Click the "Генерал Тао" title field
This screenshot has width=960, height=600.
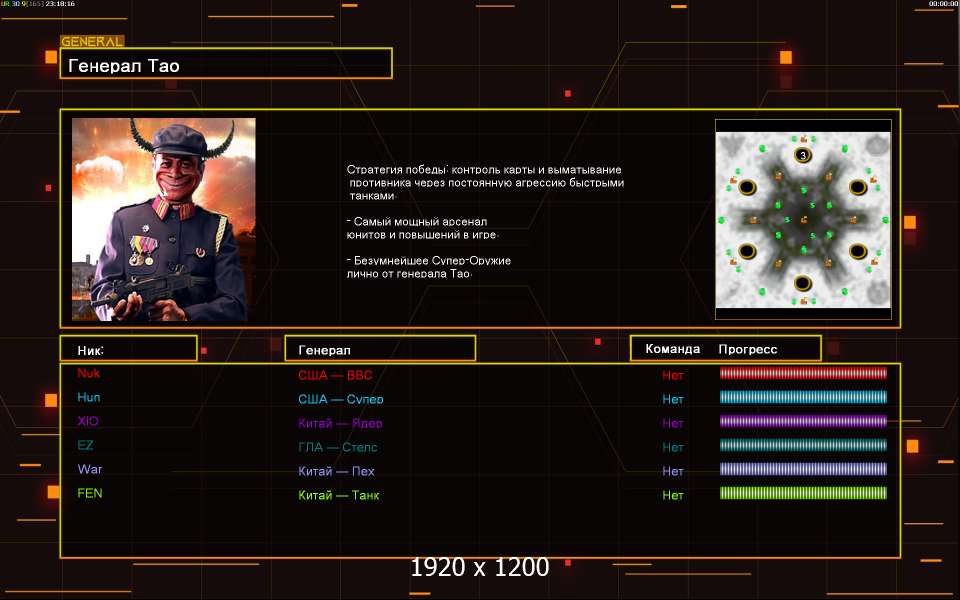coord(226,65)
